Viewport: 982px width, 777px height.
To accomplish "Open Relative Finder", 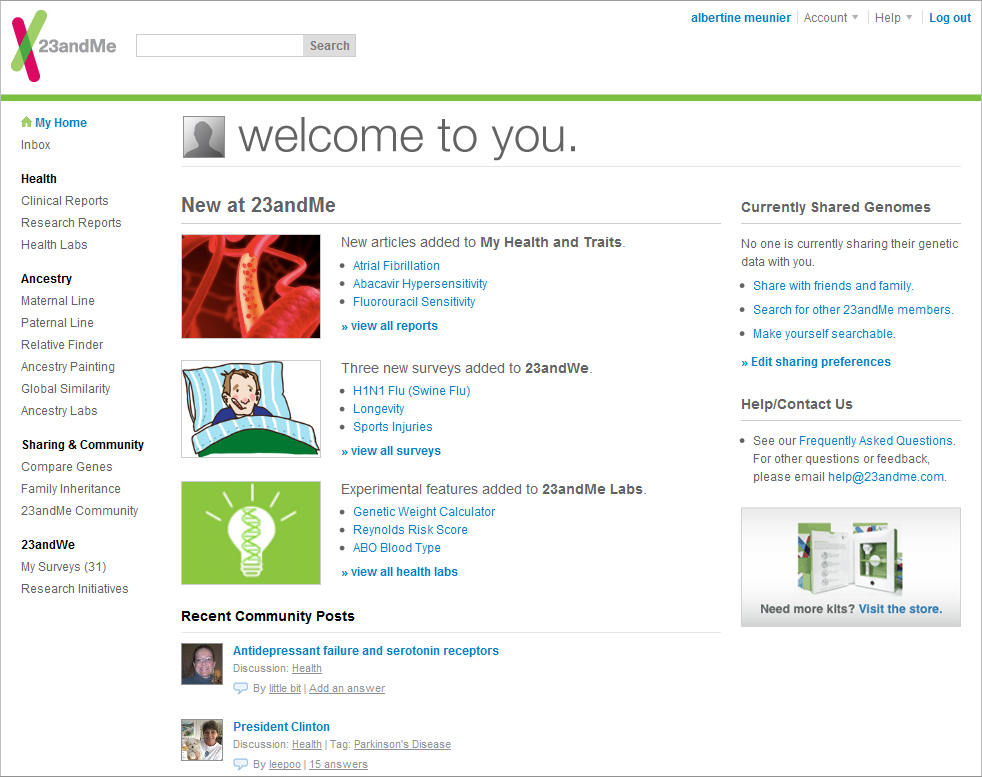I will (62, 344).
